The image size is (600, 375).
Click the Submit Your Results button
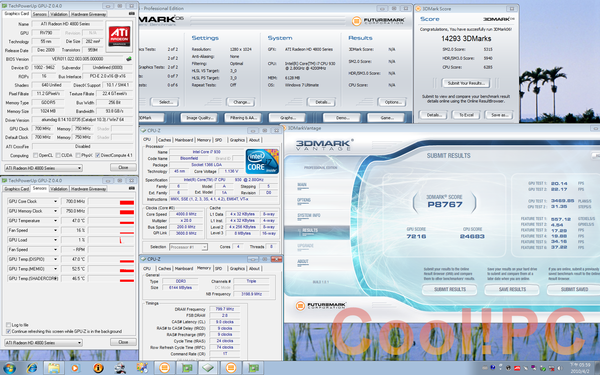[x=466, y=83]
